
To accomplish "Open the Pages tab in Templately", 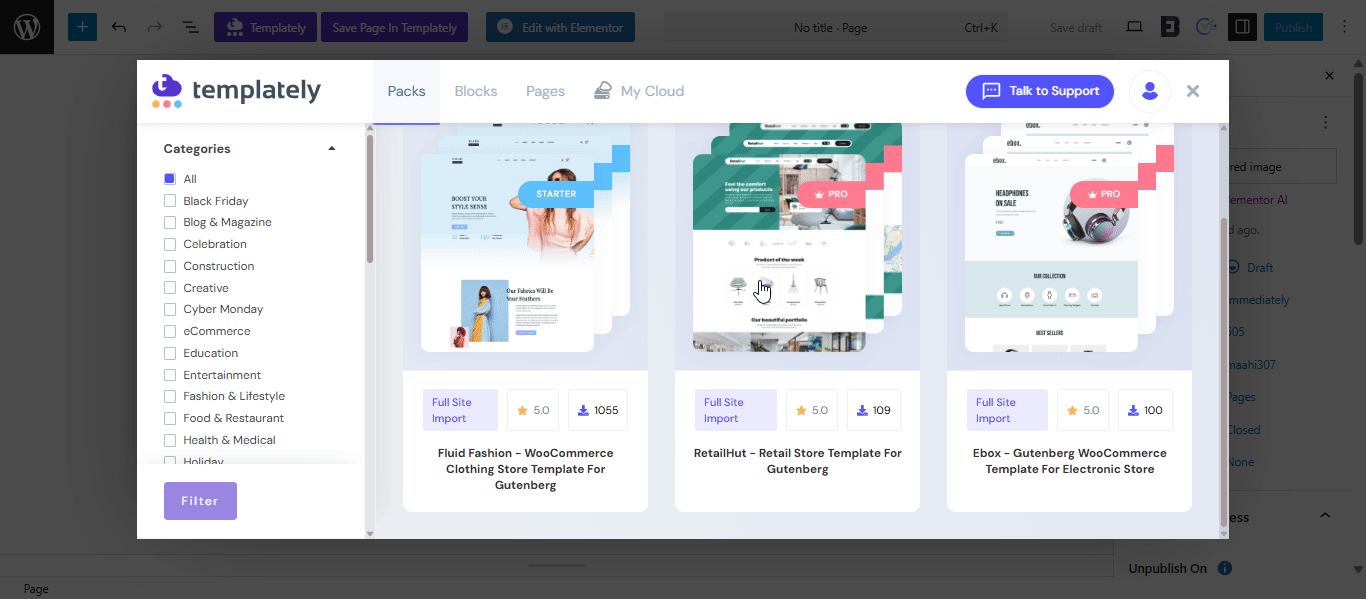I will click(x=546, y=91).
